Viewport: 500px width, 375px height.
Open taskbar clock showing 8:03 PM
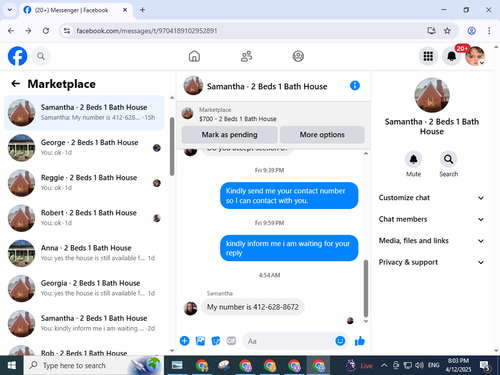(458, 365)
